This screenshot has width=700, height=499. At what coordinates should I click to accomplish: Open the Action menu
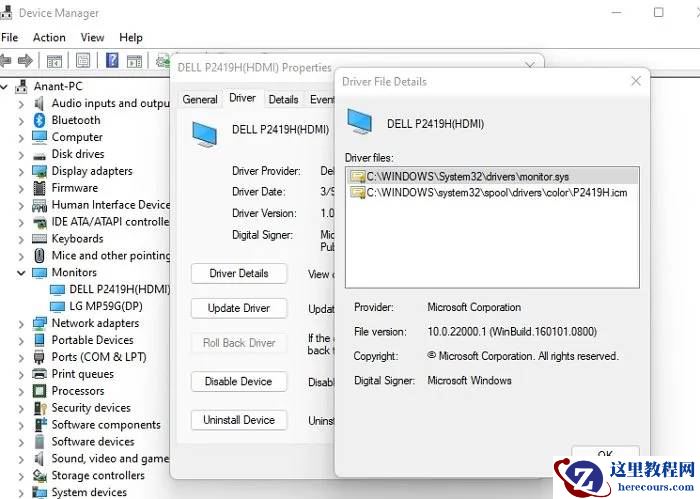pos(49,37)
